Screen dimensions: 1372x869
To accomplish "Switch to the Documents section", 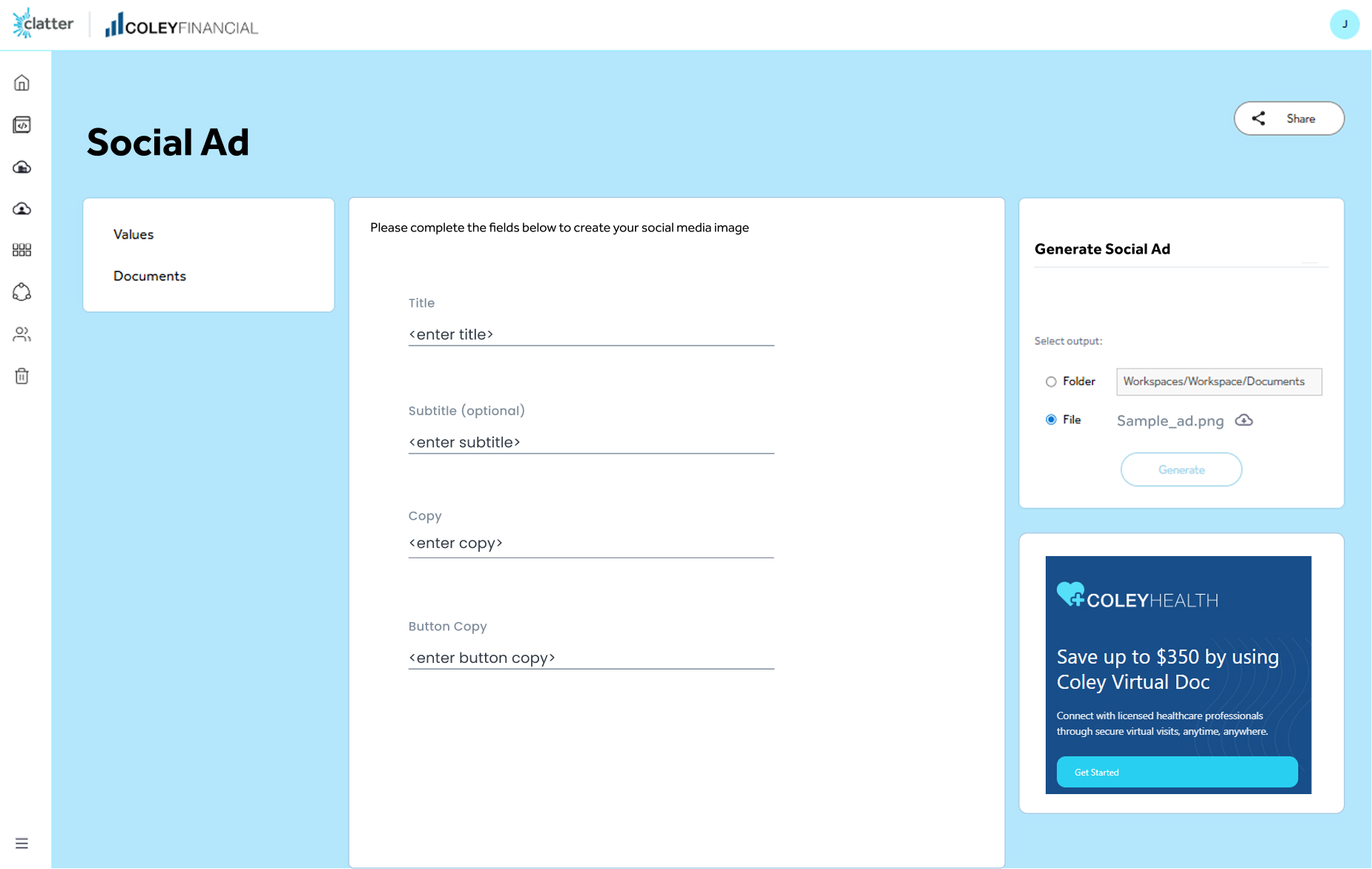I will point(150,276).
